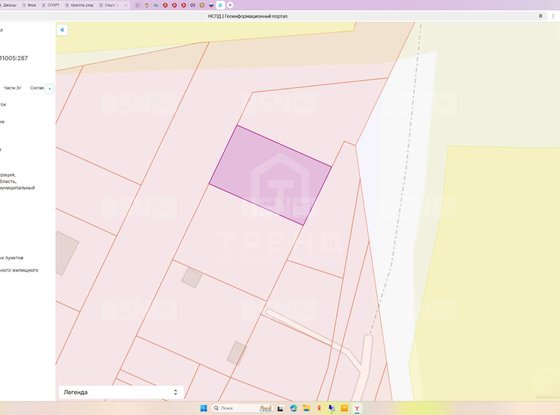
Task: Open the Части ЗУ tab
Action: click(12, 88)
